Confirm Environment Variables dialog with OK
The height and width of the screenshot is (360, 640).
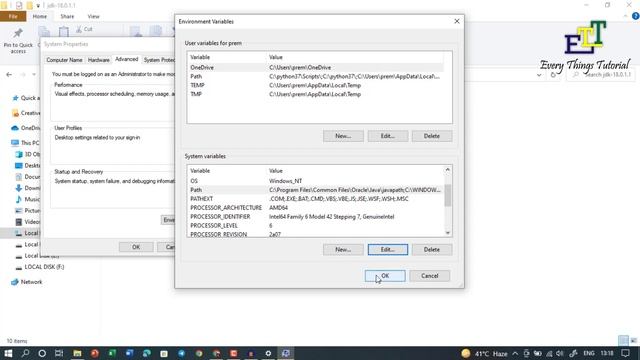[385, 276]
